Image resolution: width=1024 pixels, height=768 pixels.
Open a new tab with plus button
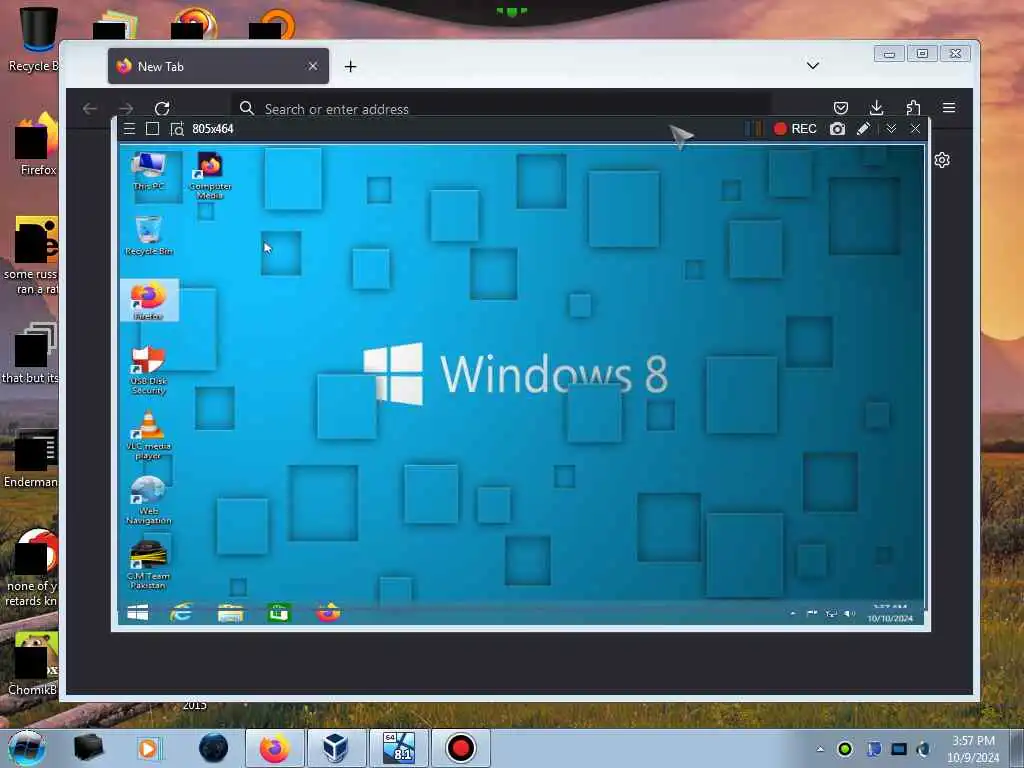(351, 66)
